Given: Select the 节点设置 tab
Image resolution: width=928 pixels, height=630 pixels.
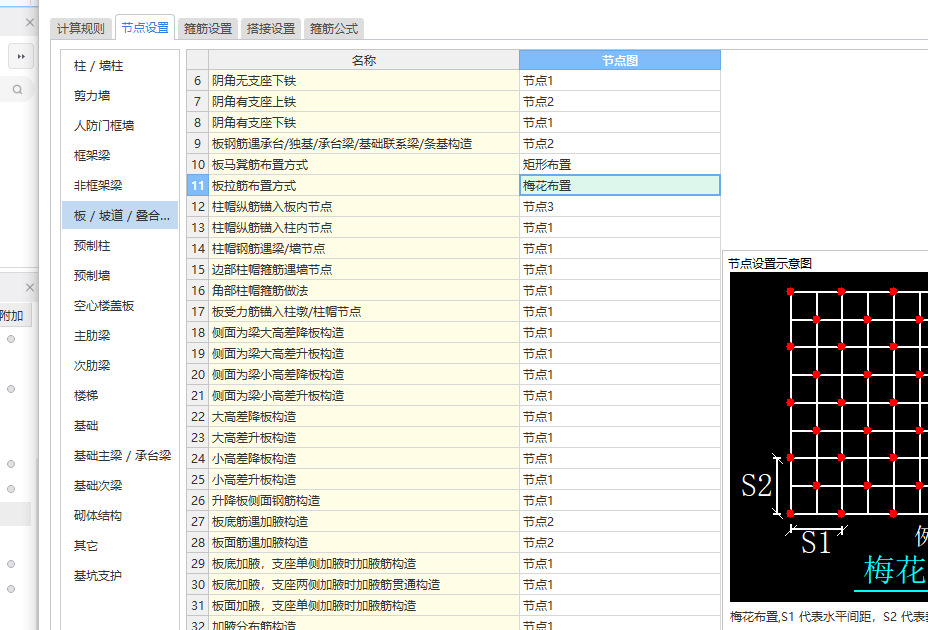Looking at the screenshot, I should (145, 27).
